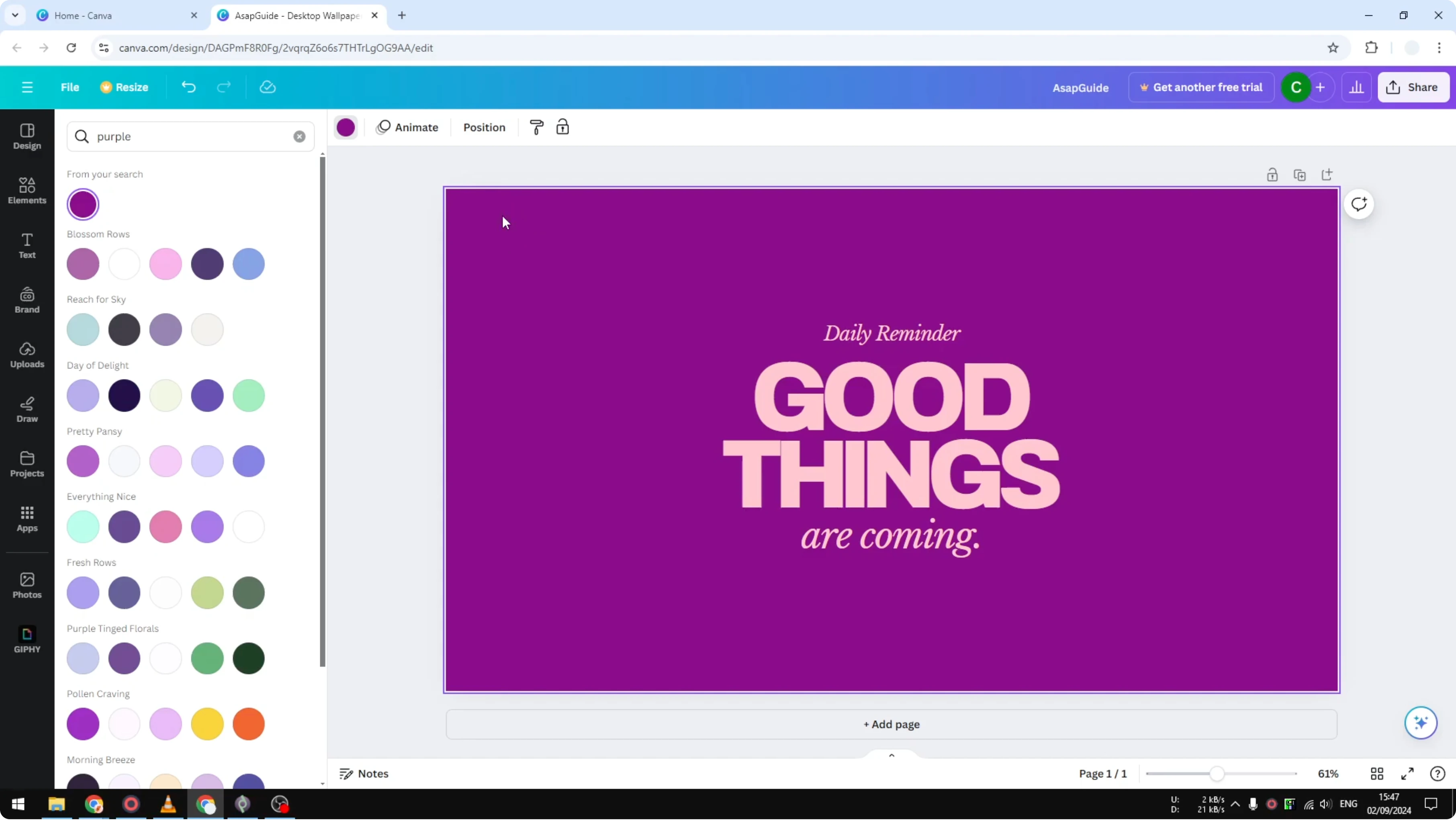Enter fullscreen present mode
Image resolution: width=1456 pixels, height=820 pixels.
[1407, 774]
